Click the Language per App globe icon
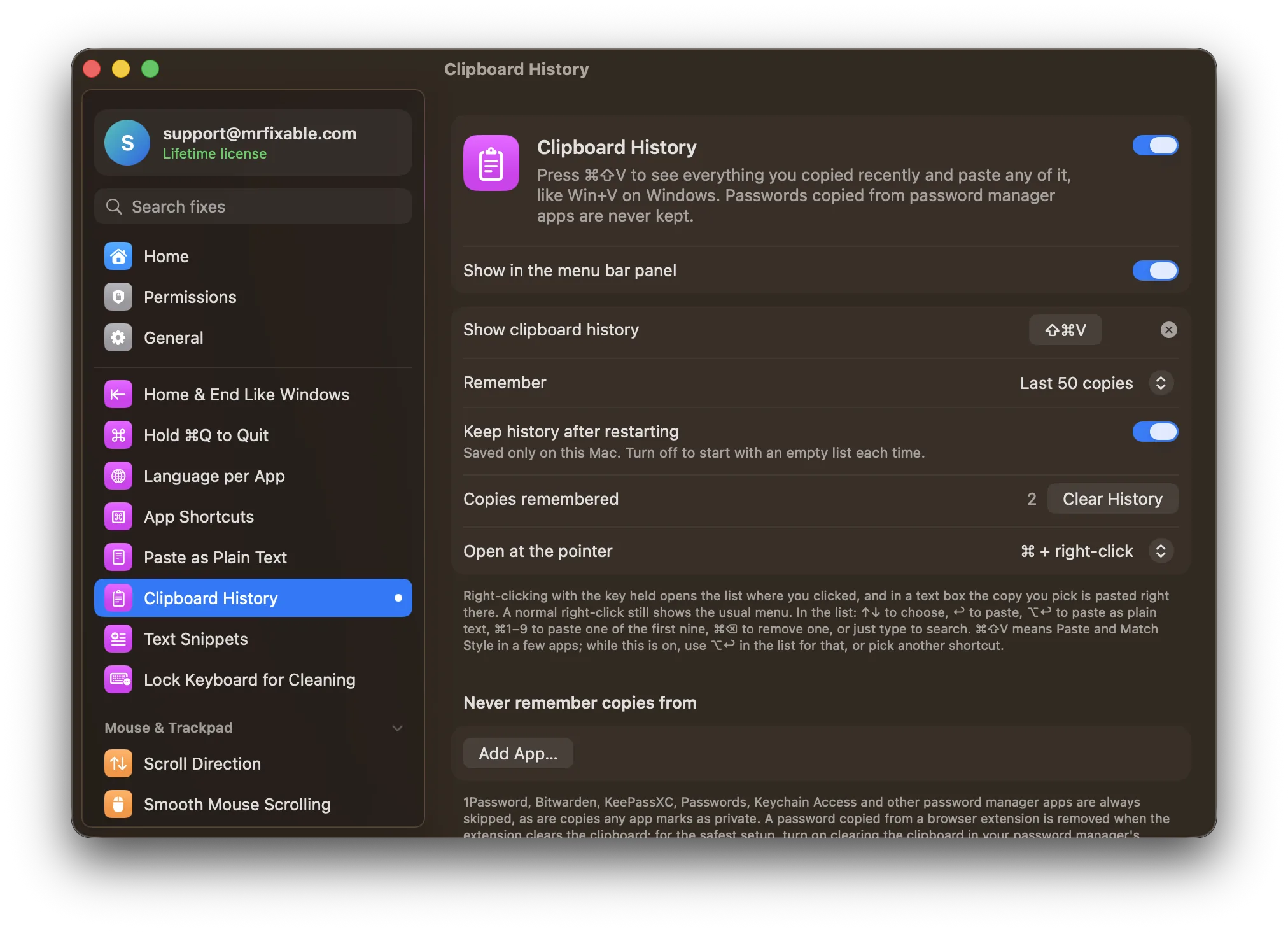The height and width of the screenshot is (932, 1288). tap(118, 476)
